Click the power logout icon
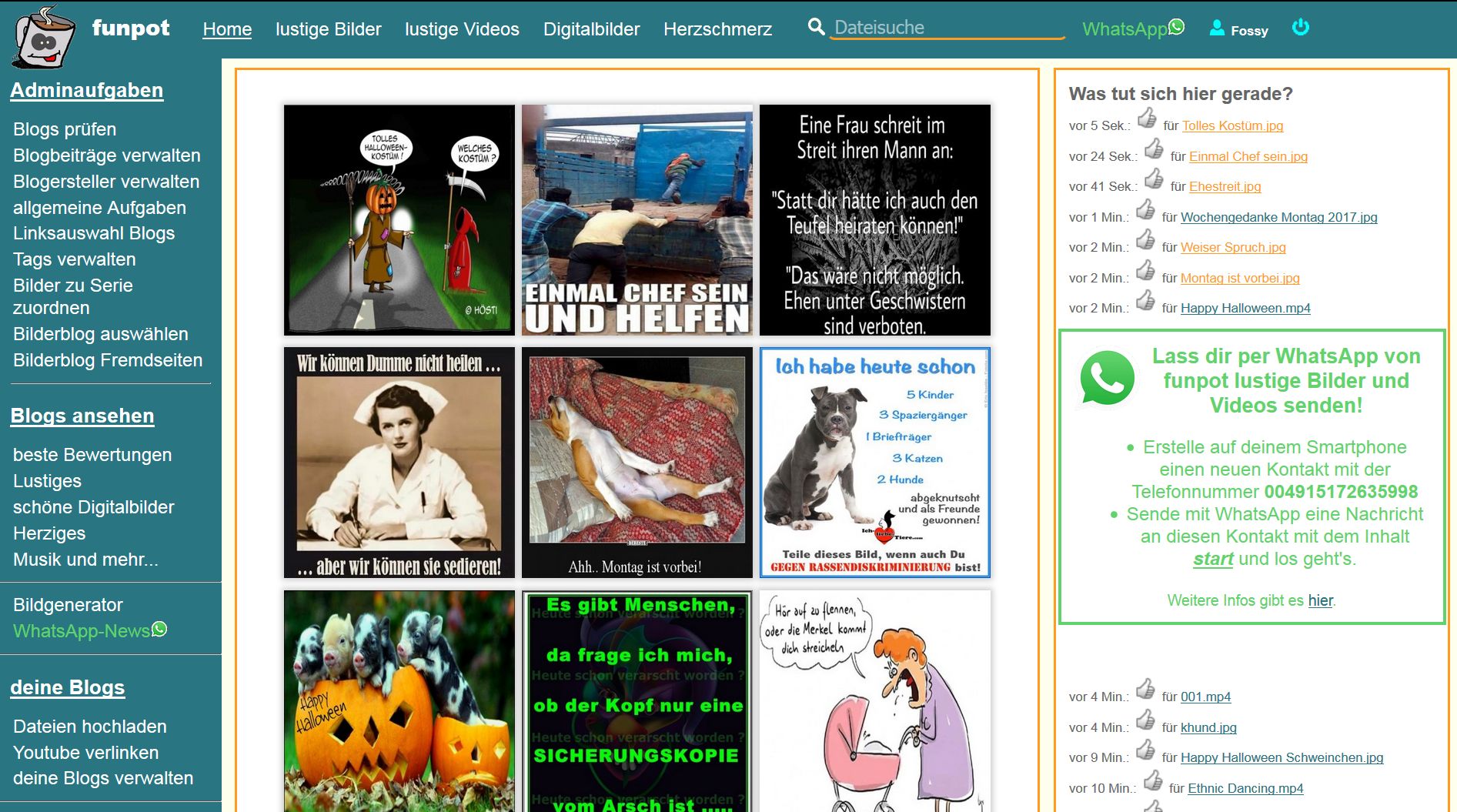Screen dimensions: 1457x812 [1300, 28]
